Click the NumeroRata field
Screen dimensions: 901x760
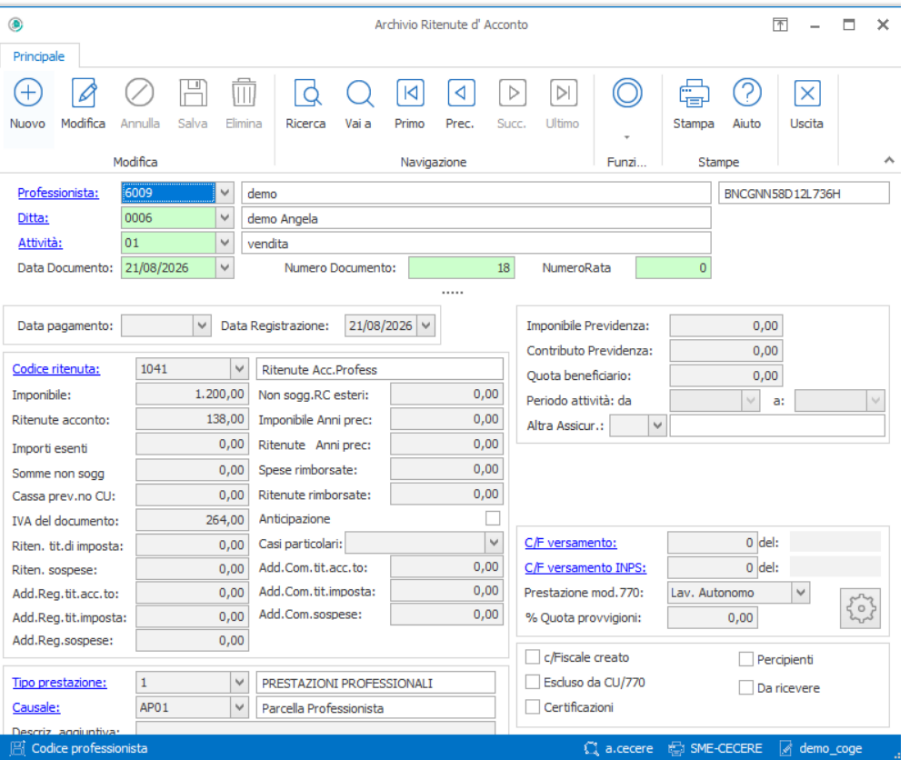pos(673,268)
